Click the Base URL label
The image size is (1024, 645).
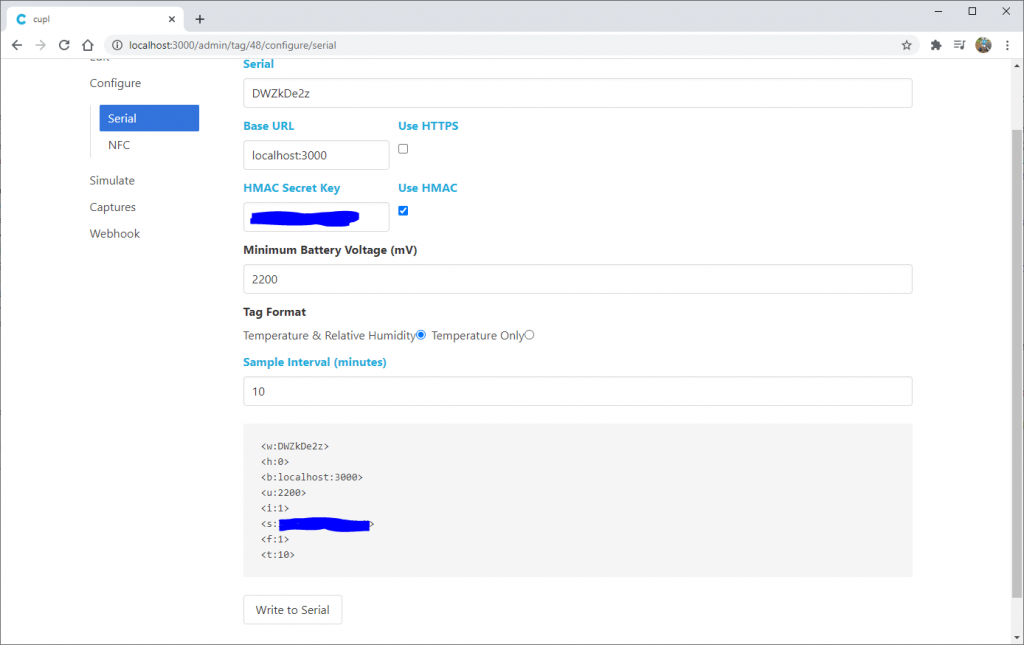coord(268,126)
